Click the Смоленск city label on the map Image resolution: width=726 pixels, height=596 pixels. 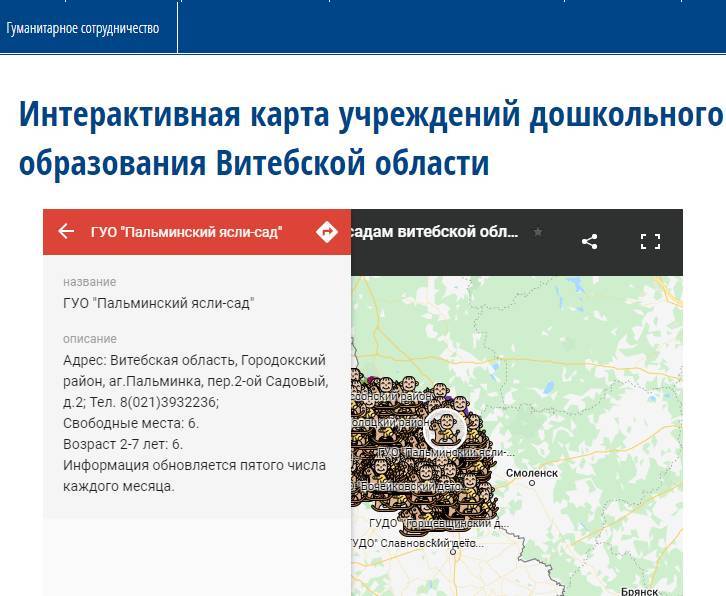tap(531, 472)
